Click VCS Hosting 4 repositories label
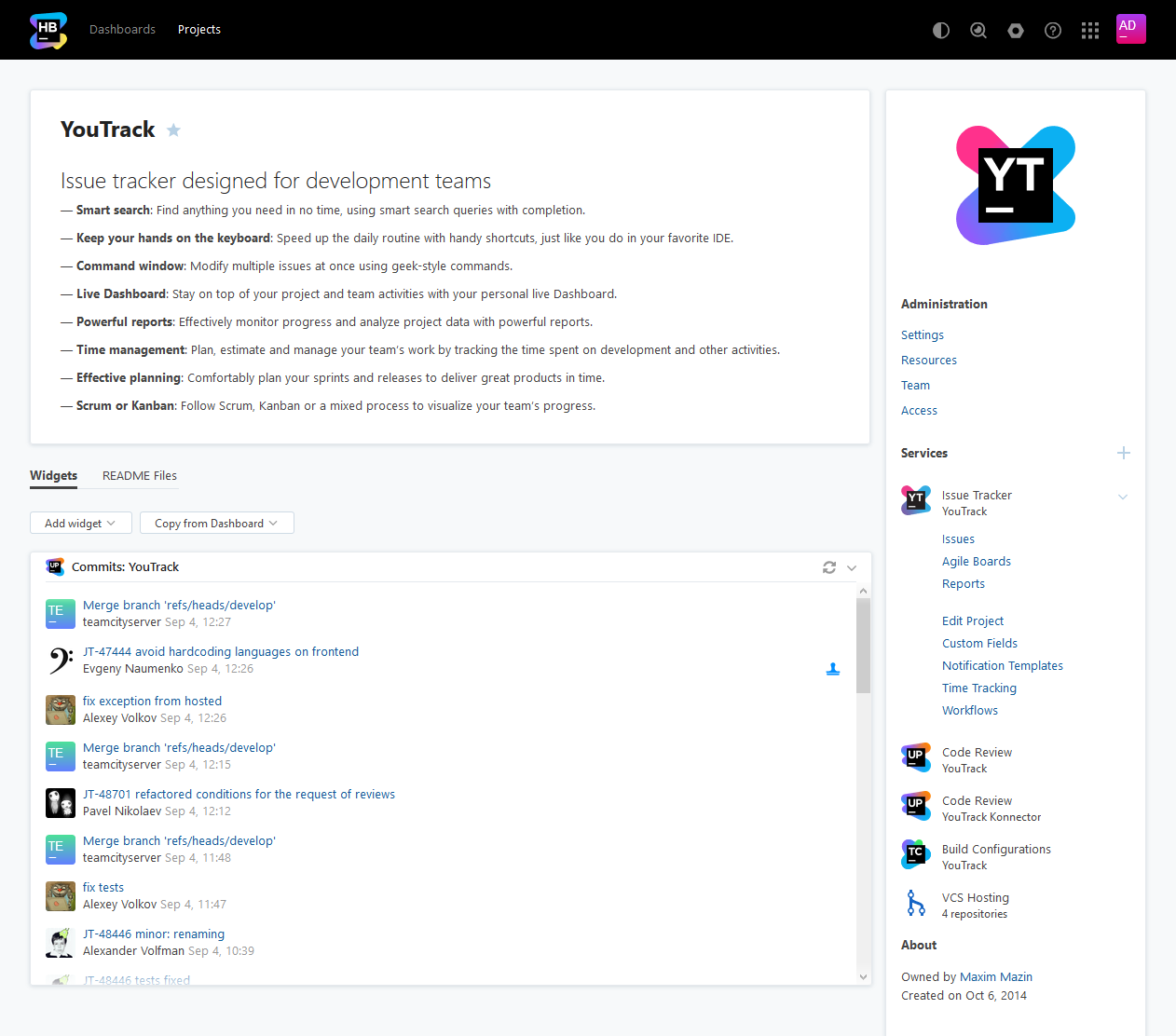 (976, 906)
